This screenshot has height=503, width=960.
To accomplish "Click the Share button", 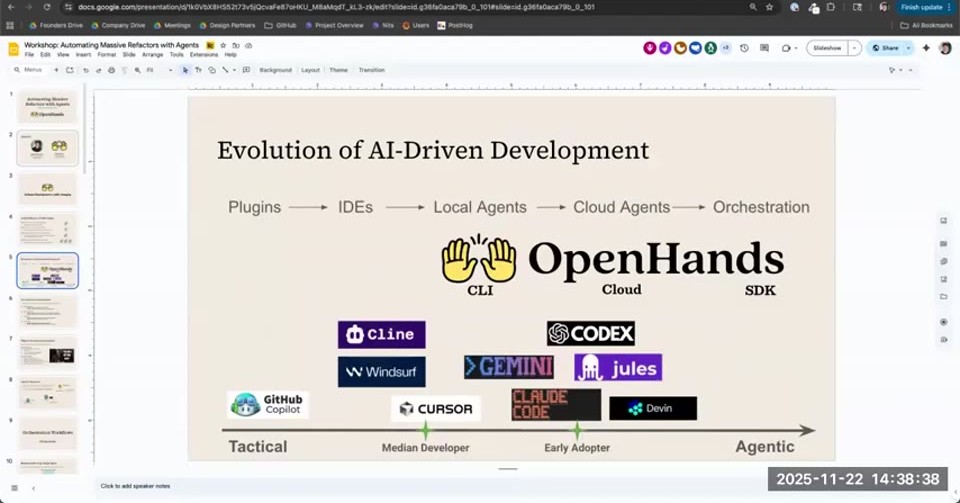I will [x=885, y=48].
